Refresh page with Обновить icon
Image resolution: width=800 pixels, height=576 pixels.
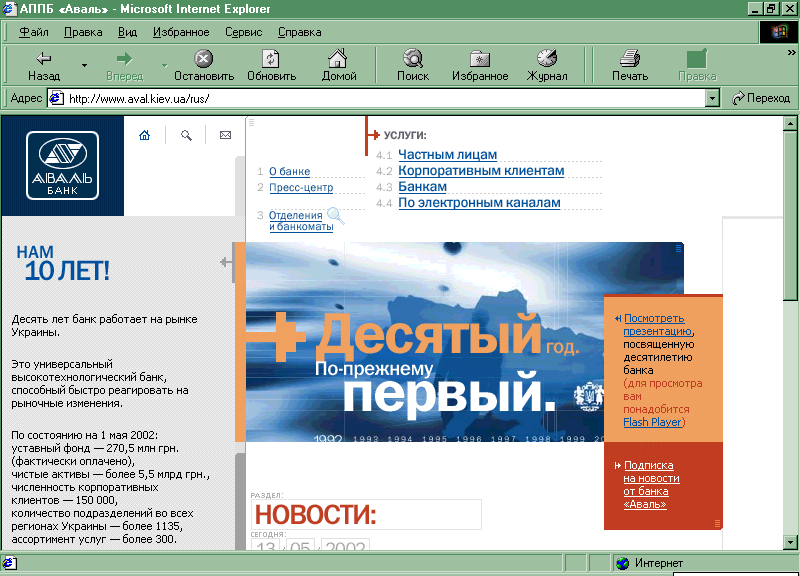point(271,65)
